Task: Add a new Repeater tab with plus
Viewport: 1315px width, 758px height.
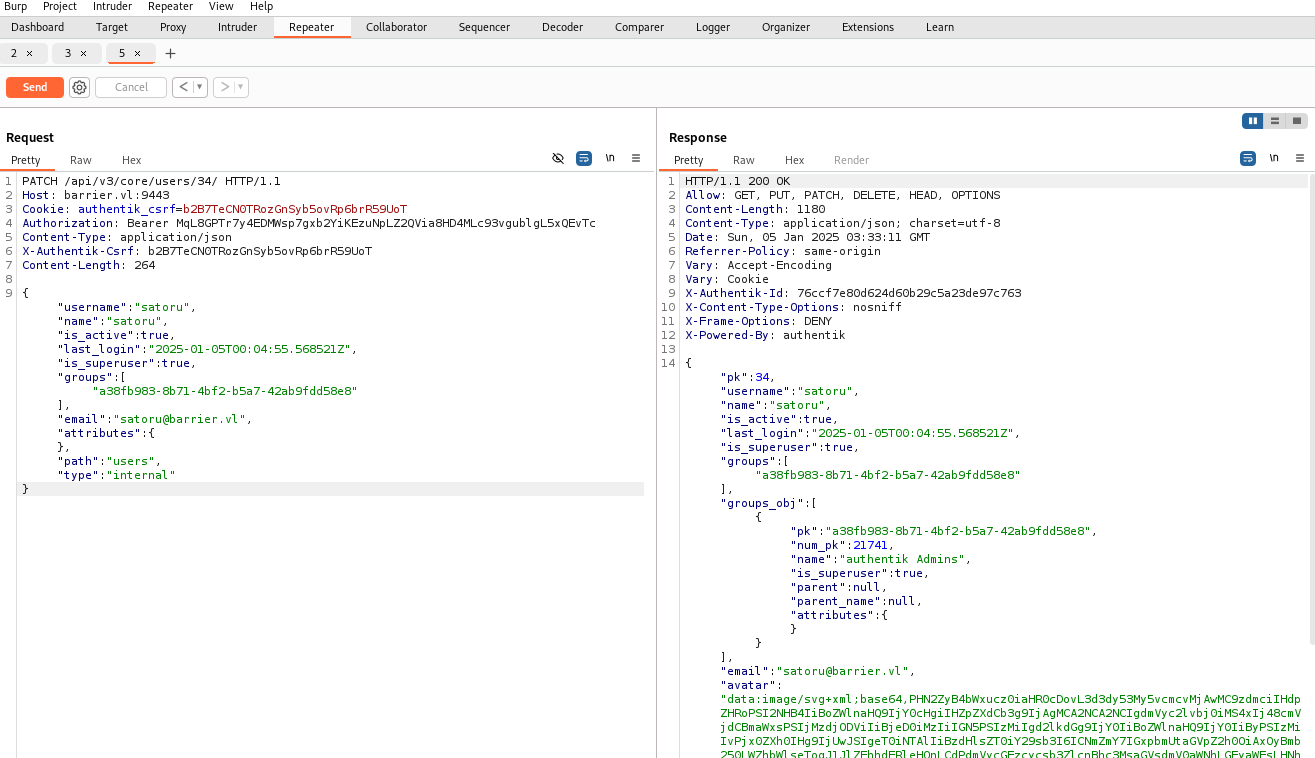Action: coord(170,53)
